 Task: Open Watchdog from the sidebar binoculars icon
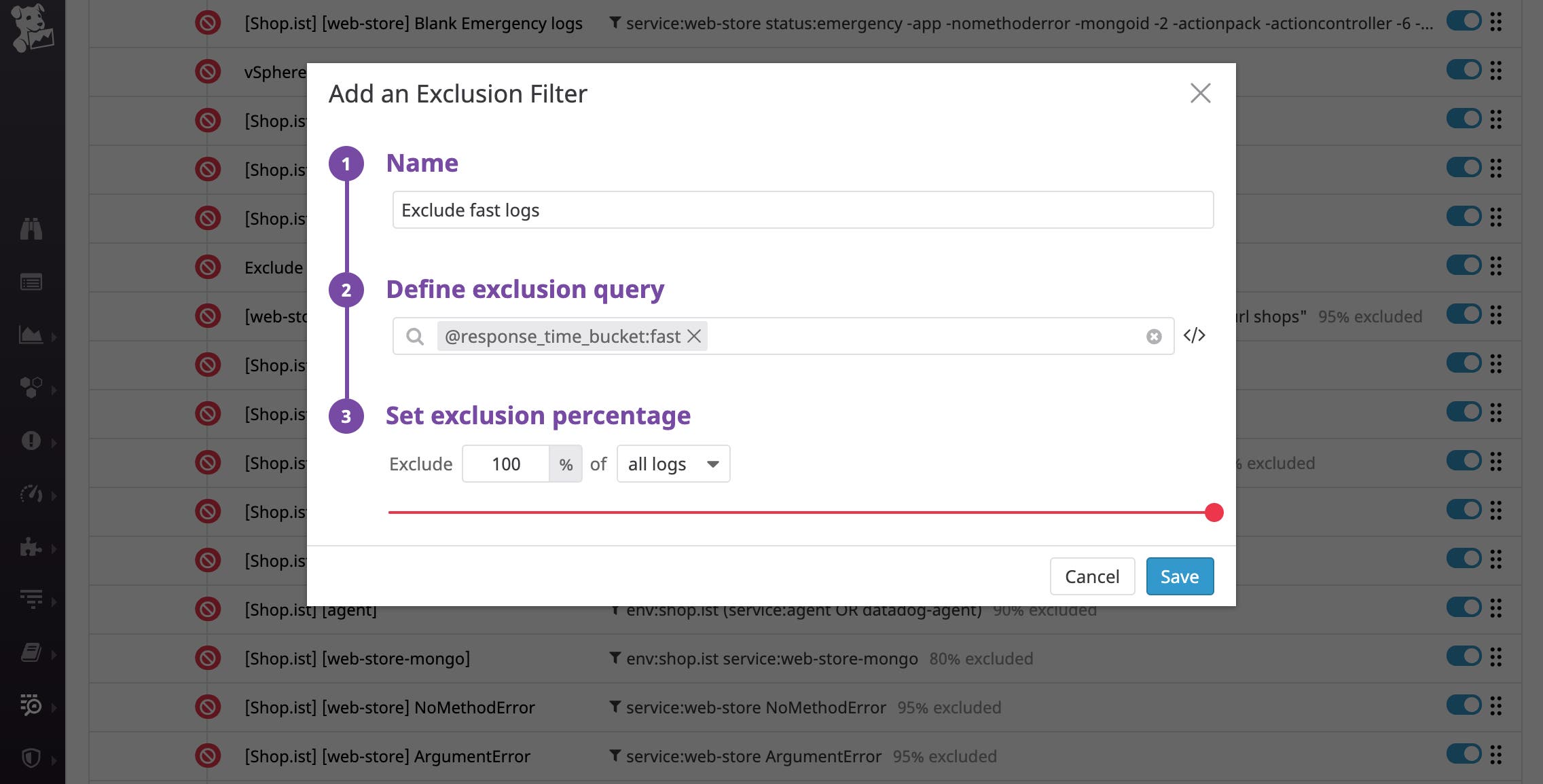(x=33, y=229)
